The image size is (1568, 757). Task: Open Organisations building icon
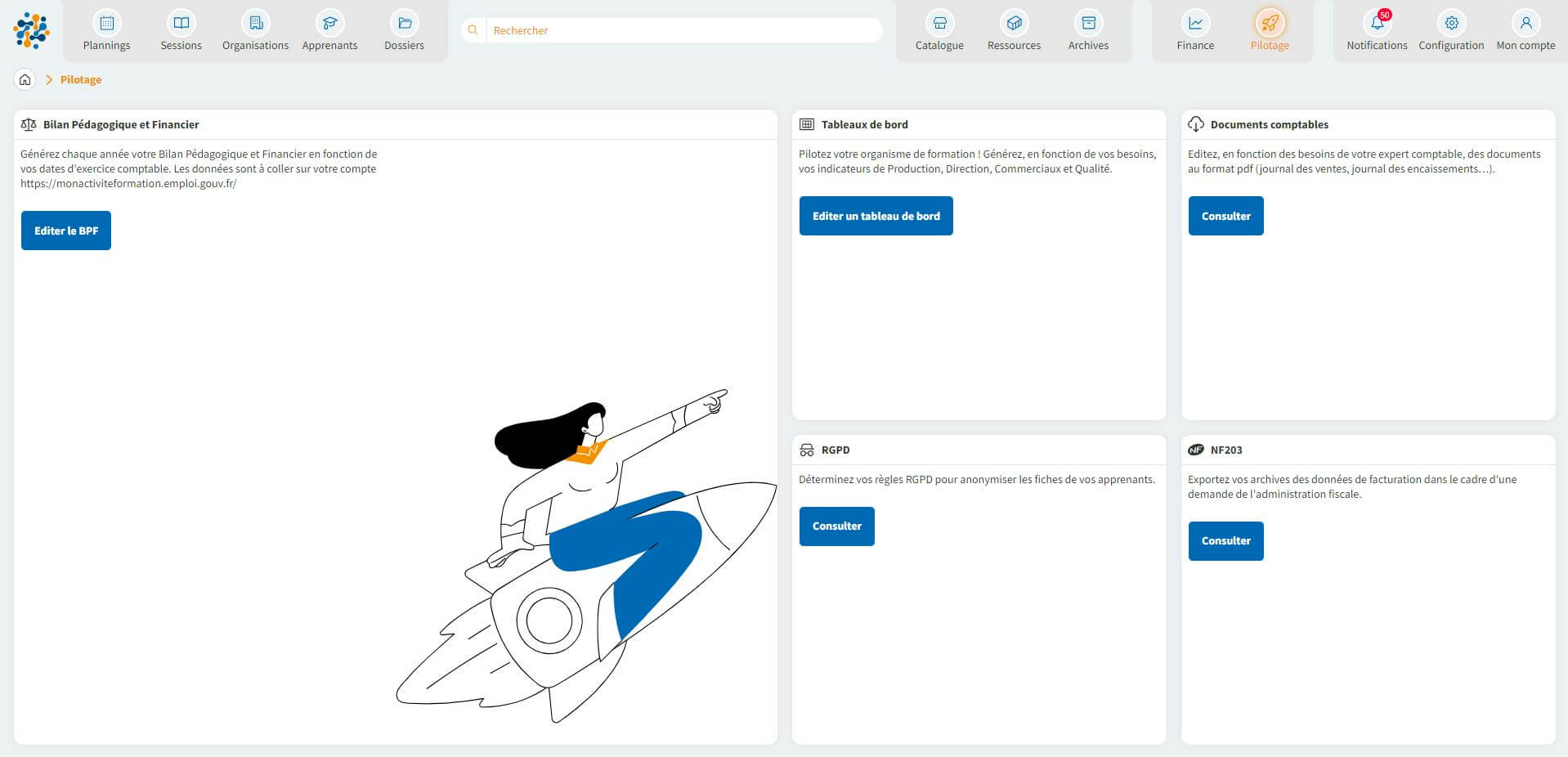click(255, 24)
